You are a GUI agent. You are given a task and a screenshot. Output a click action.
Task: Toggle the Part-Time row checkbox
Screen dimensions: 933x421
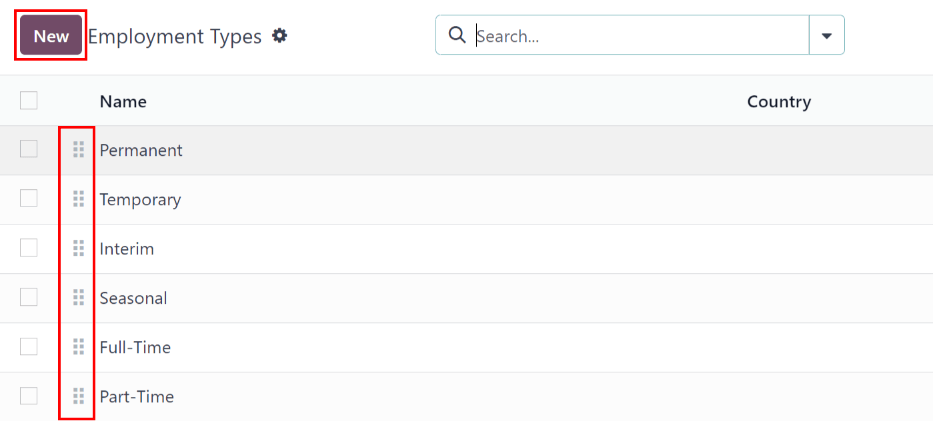click(x=29, y=396)
